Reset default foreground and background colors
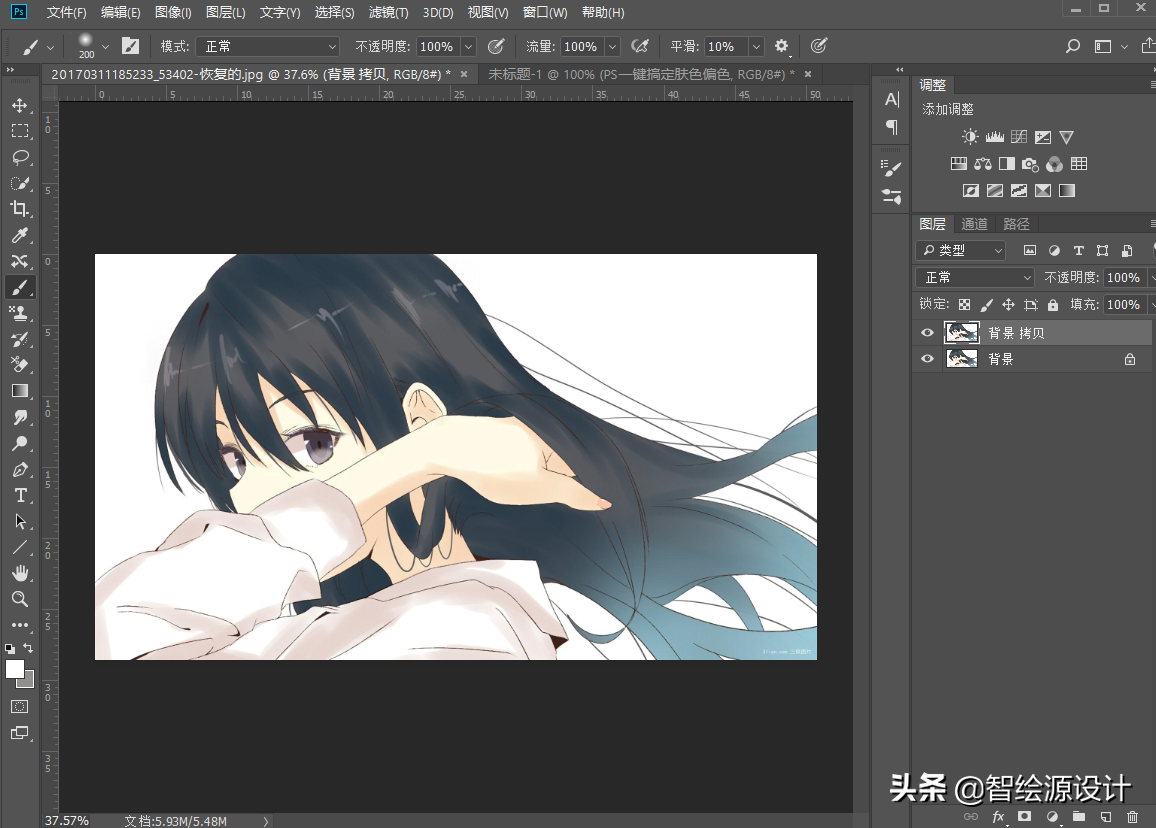Image resolution: width=1156 pixels, height=828 pixels. 10,649
